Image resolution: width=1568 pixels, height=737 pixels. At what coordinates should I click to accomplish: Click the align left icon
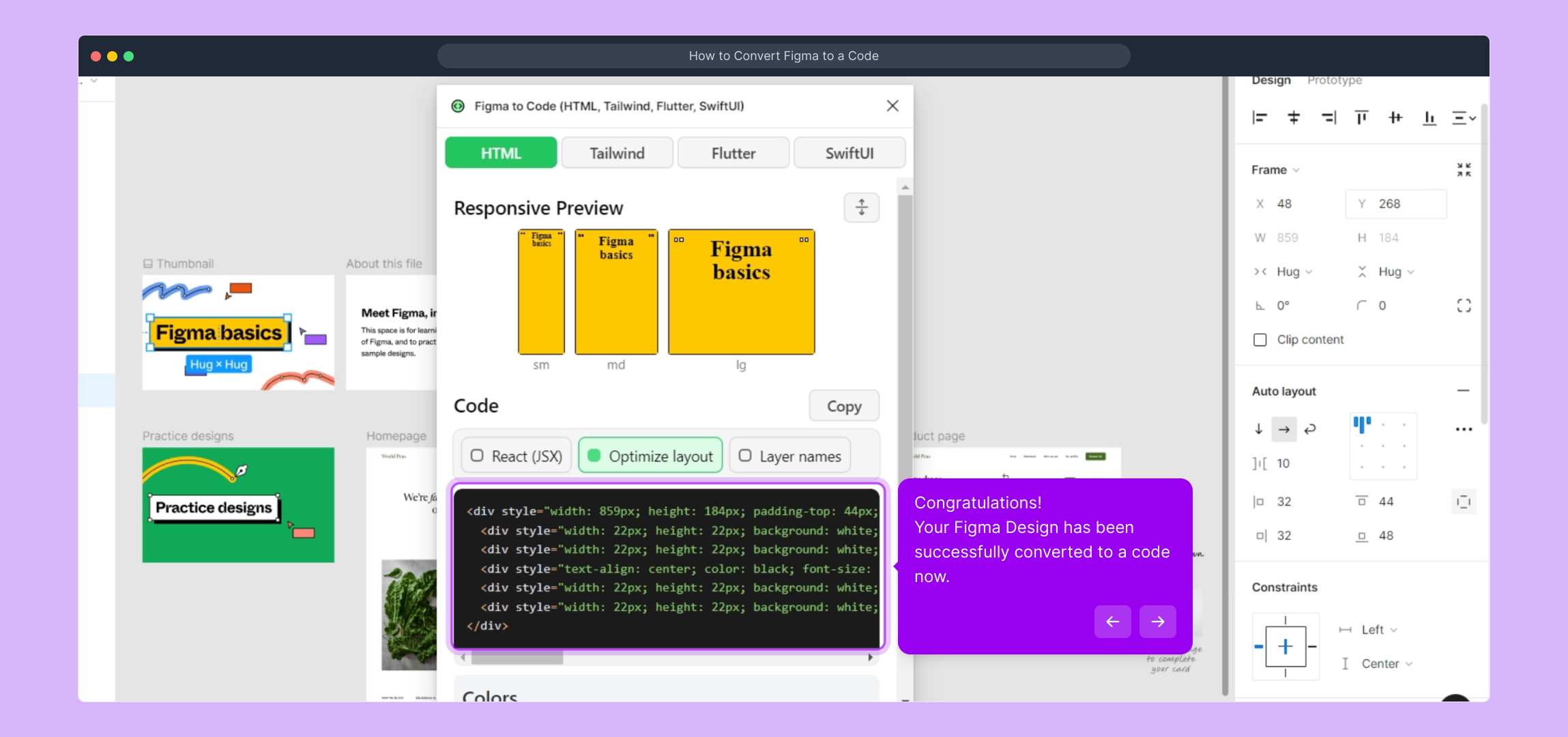tap(1260, 118)
